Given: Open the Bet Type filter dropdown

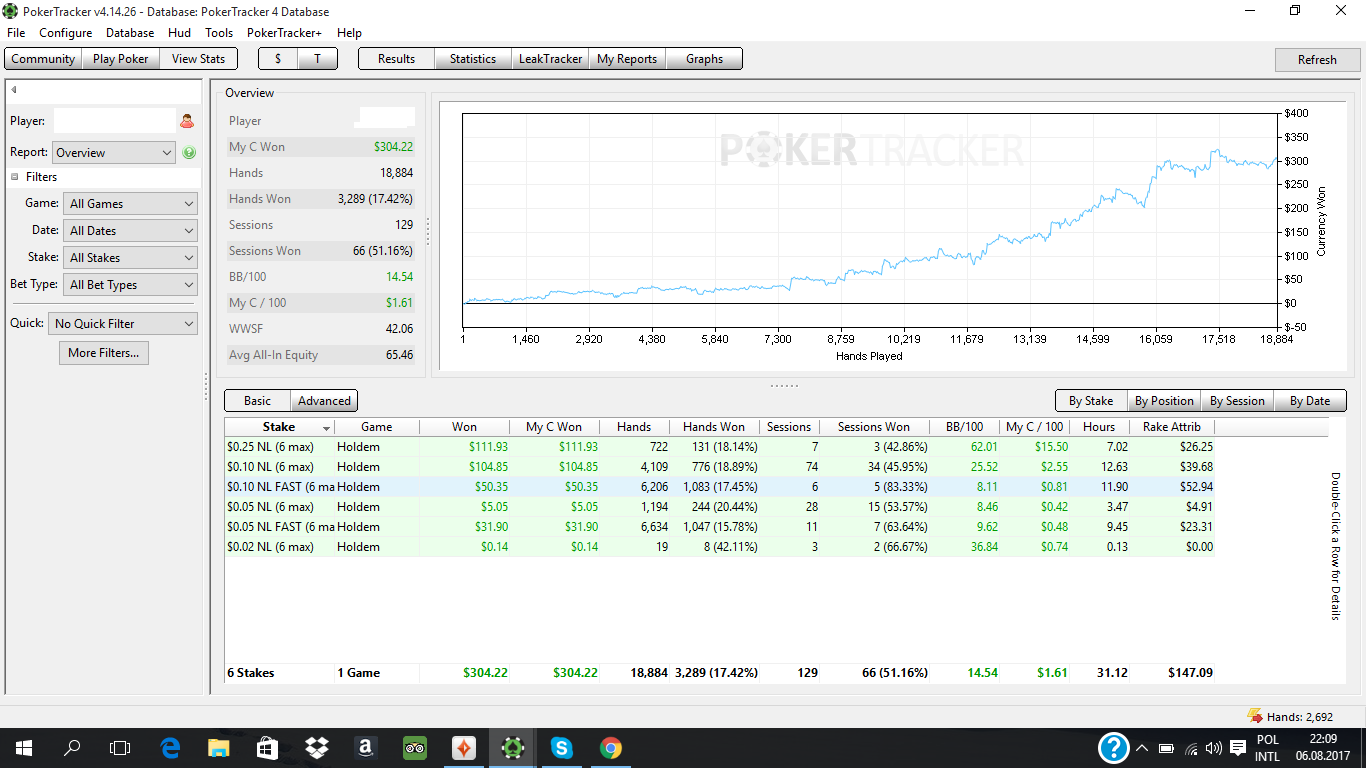Looking at the screenshot, I should 131,285.
